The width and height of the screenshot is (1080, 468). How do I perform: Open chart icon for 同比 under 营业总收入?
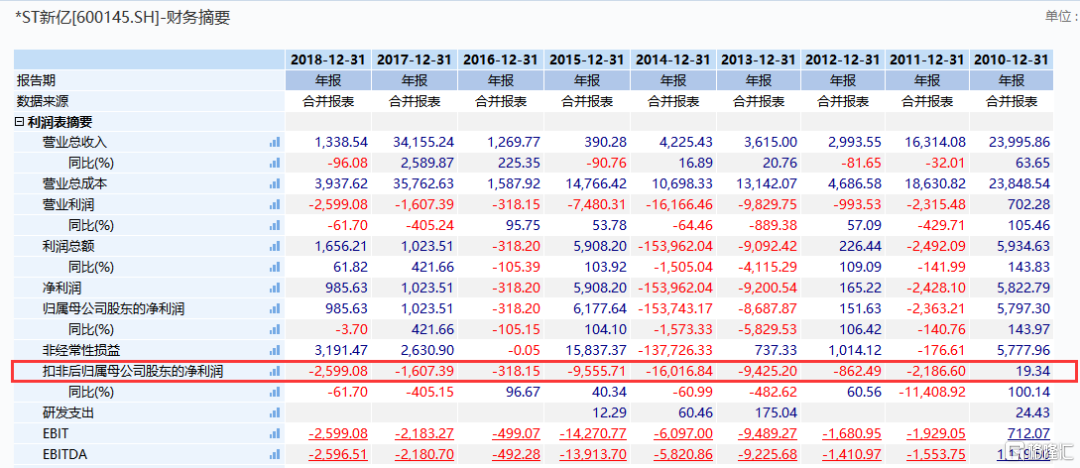[275, 163]
